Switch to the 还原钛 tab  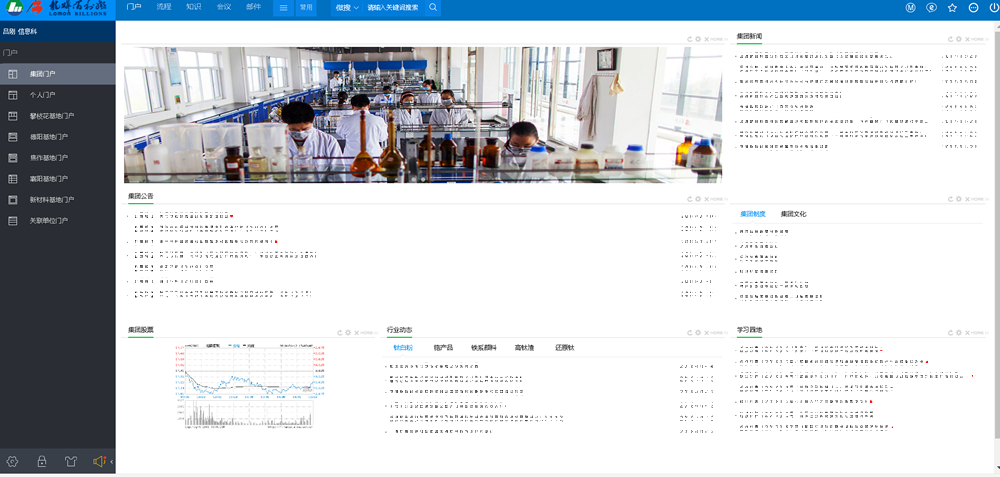pos(565,348)
